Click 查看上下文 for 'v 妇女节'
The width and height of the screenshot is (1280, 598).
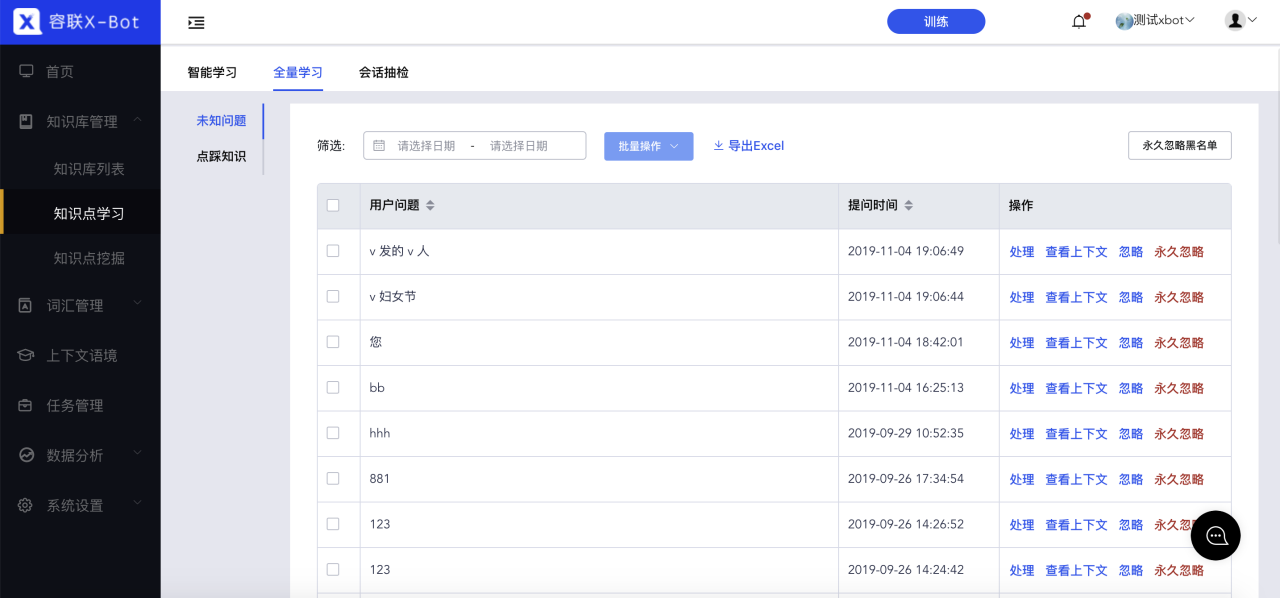pyautogui.click(x=1077, y=297)
